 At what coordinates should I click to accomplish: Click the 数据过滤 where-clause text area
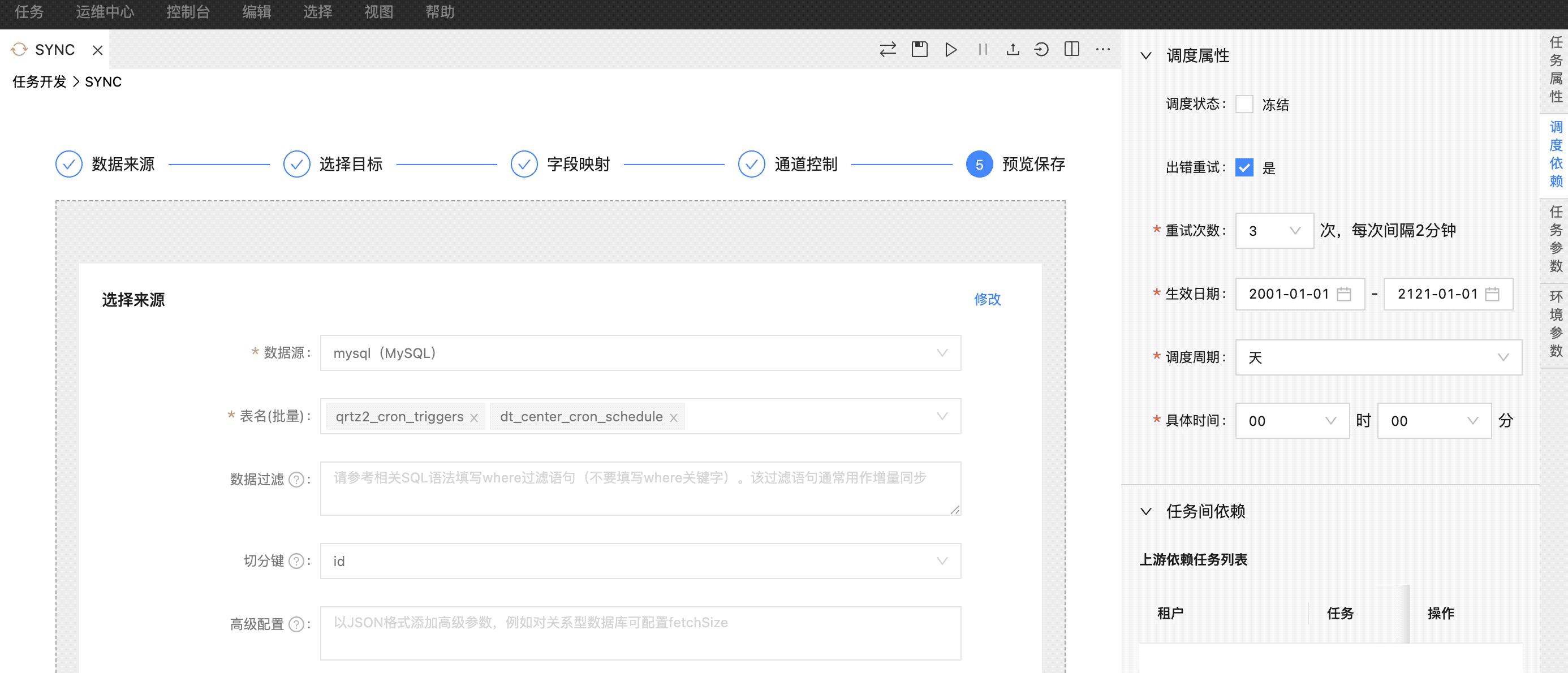click(x=640, y=489)
